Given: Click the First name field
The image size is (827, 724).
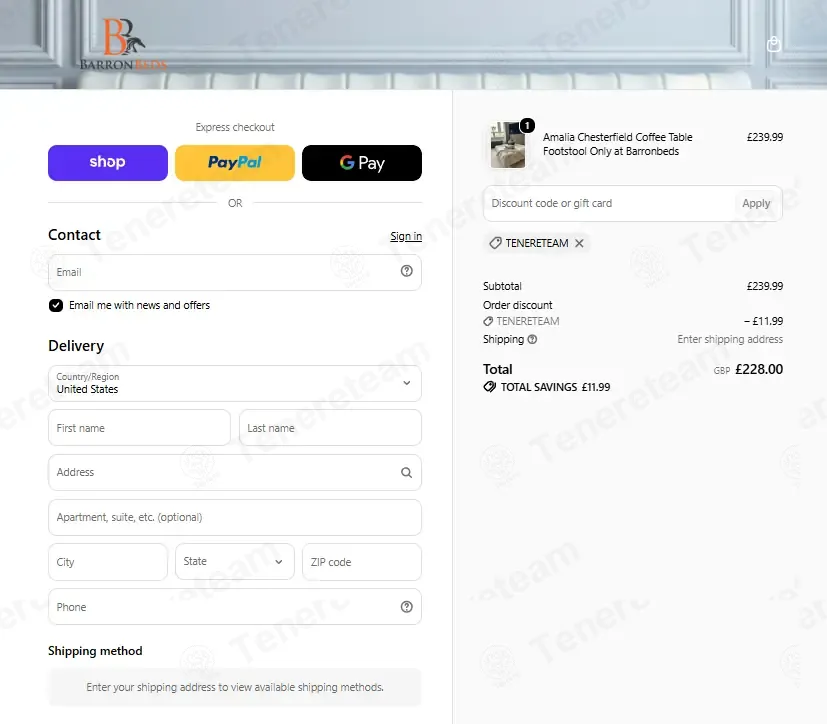Looking at the screenshot, I should point(139,428).
